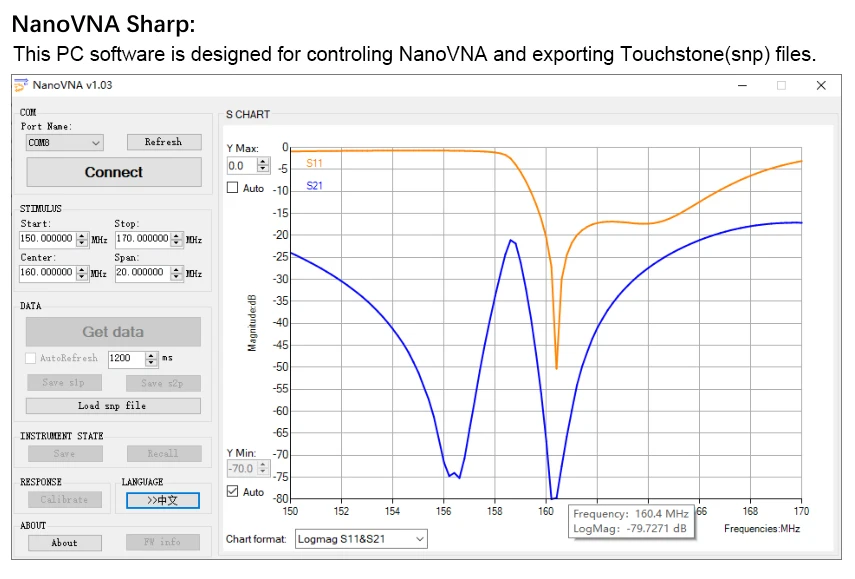Click the refresh interval stepper arrows
The image size is (855, 579).
pos(152,358)
